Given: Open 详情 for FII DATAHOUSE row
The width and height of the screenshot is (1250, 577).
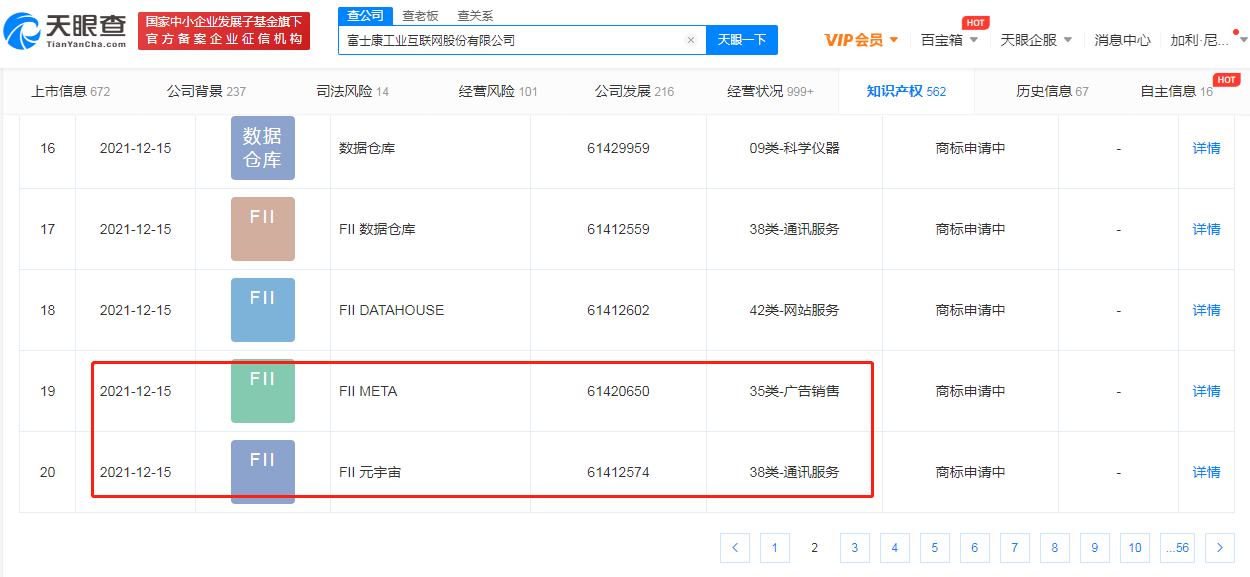Looking at the screenshot, I should [x=1206, y=310].
